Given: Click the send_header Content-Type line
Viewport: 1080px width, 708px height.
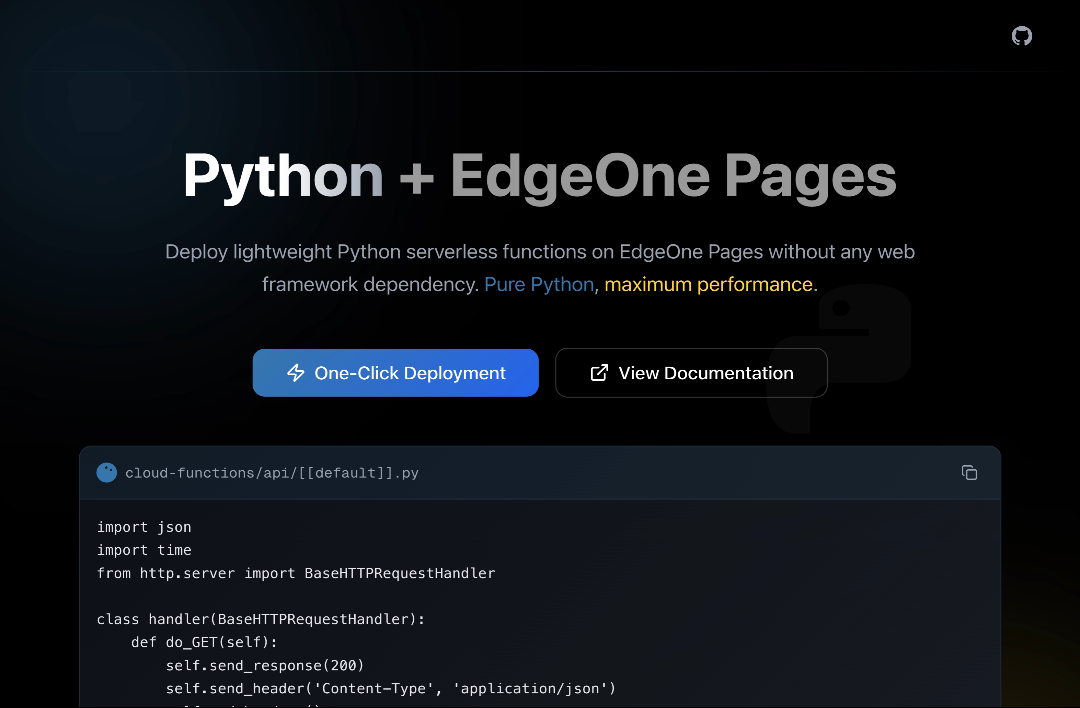Looking at the screenshot, I should point(391,688).
